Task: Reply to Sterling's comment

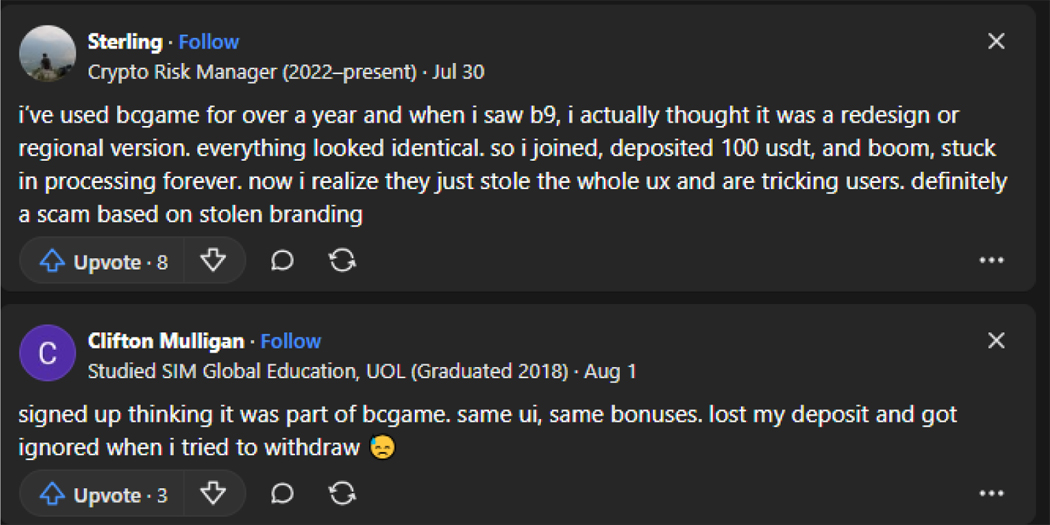Action: point(282,262)
